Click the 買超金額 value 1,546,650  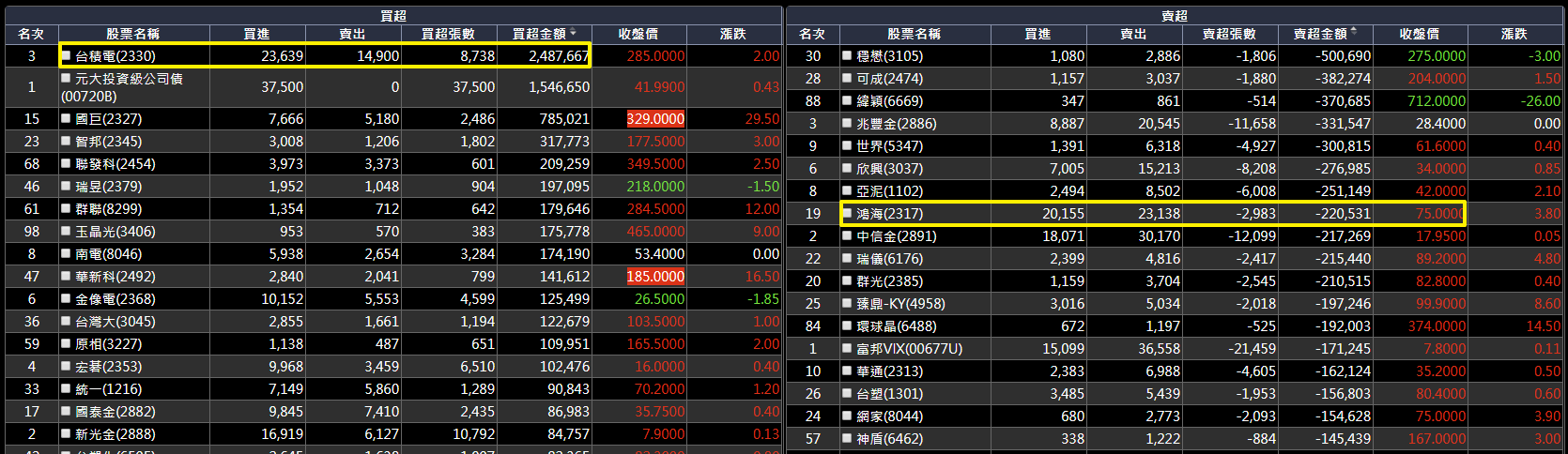coord(560,87)
